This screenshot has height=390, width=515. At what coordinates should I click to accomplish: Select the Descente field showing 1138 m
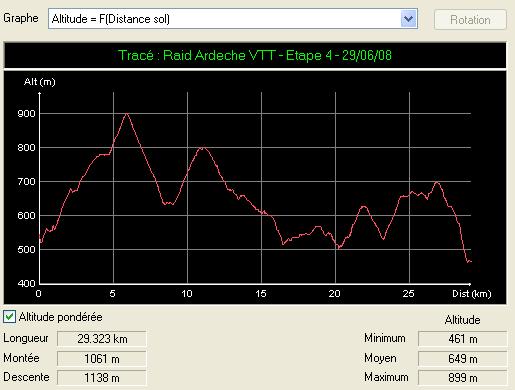click(x=102, y=378)
